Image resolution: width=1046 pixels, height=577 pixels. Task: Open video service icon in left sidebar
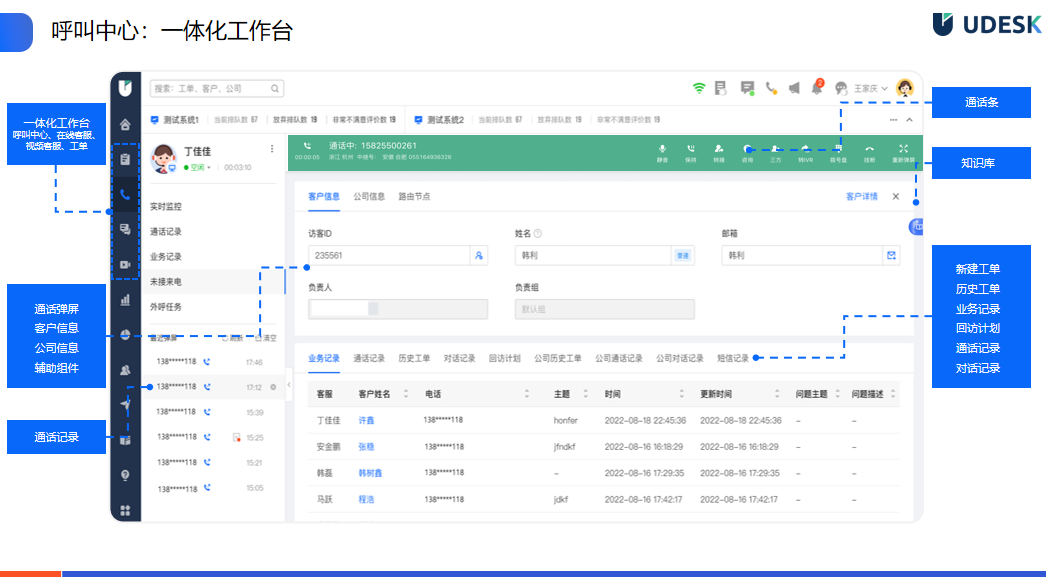click(x=125, y=264)
